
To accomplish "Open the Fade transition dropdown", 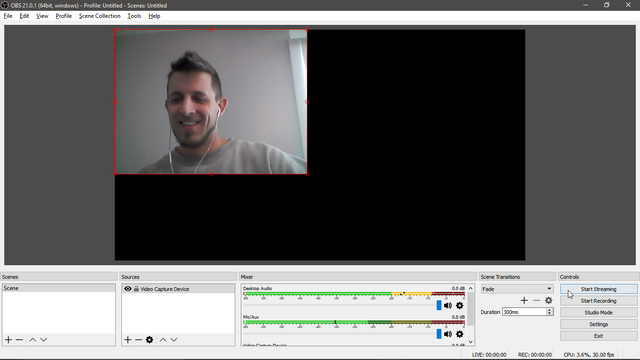I will tap(517, 289).
